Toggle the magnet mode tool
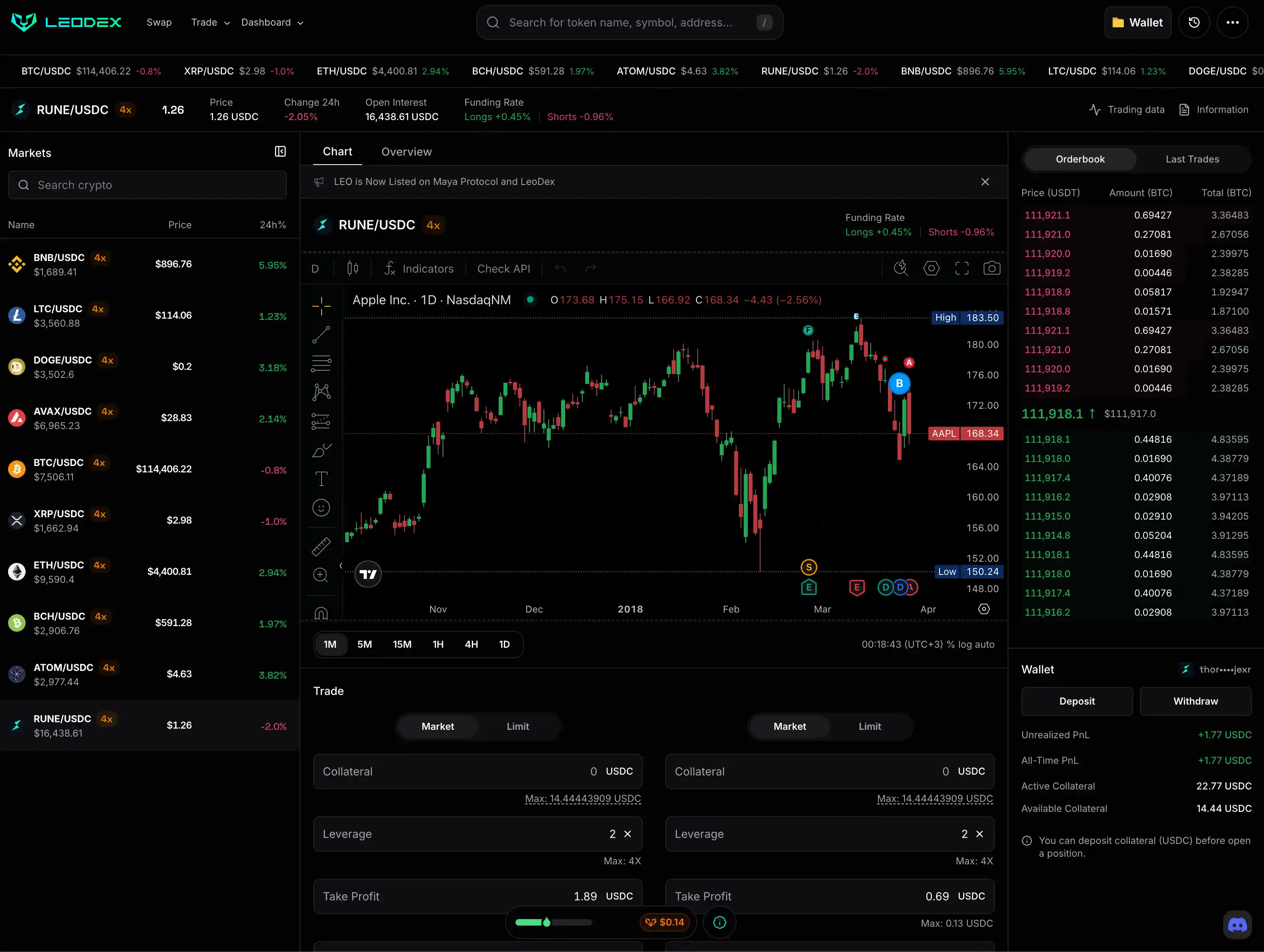 [321, 613]
